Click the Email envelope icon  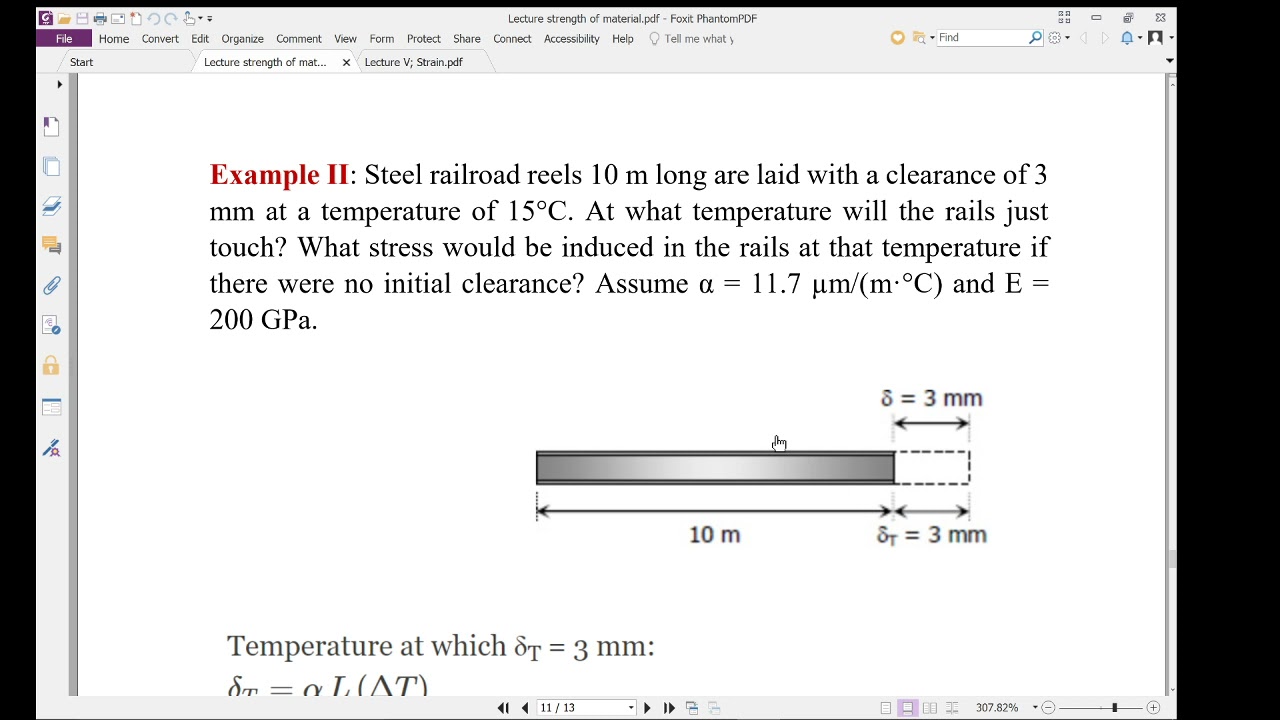(118, 18)
